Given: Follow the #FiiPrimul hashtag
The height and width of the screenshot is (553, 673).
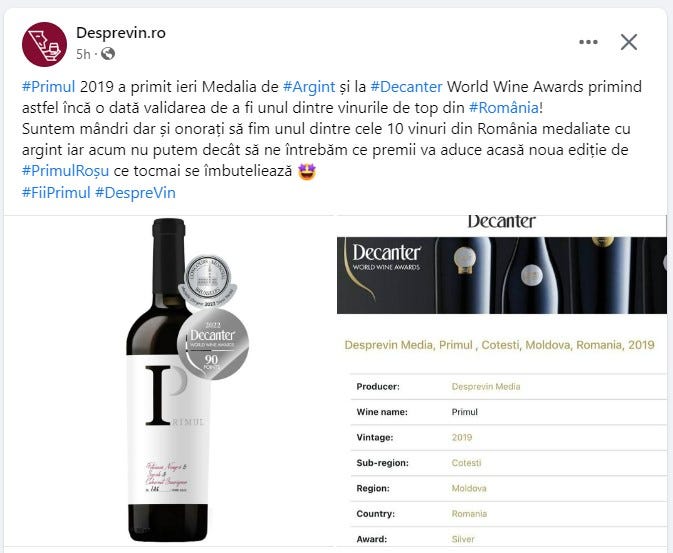Looking at the screenshot, I should (x=56, y=192).
